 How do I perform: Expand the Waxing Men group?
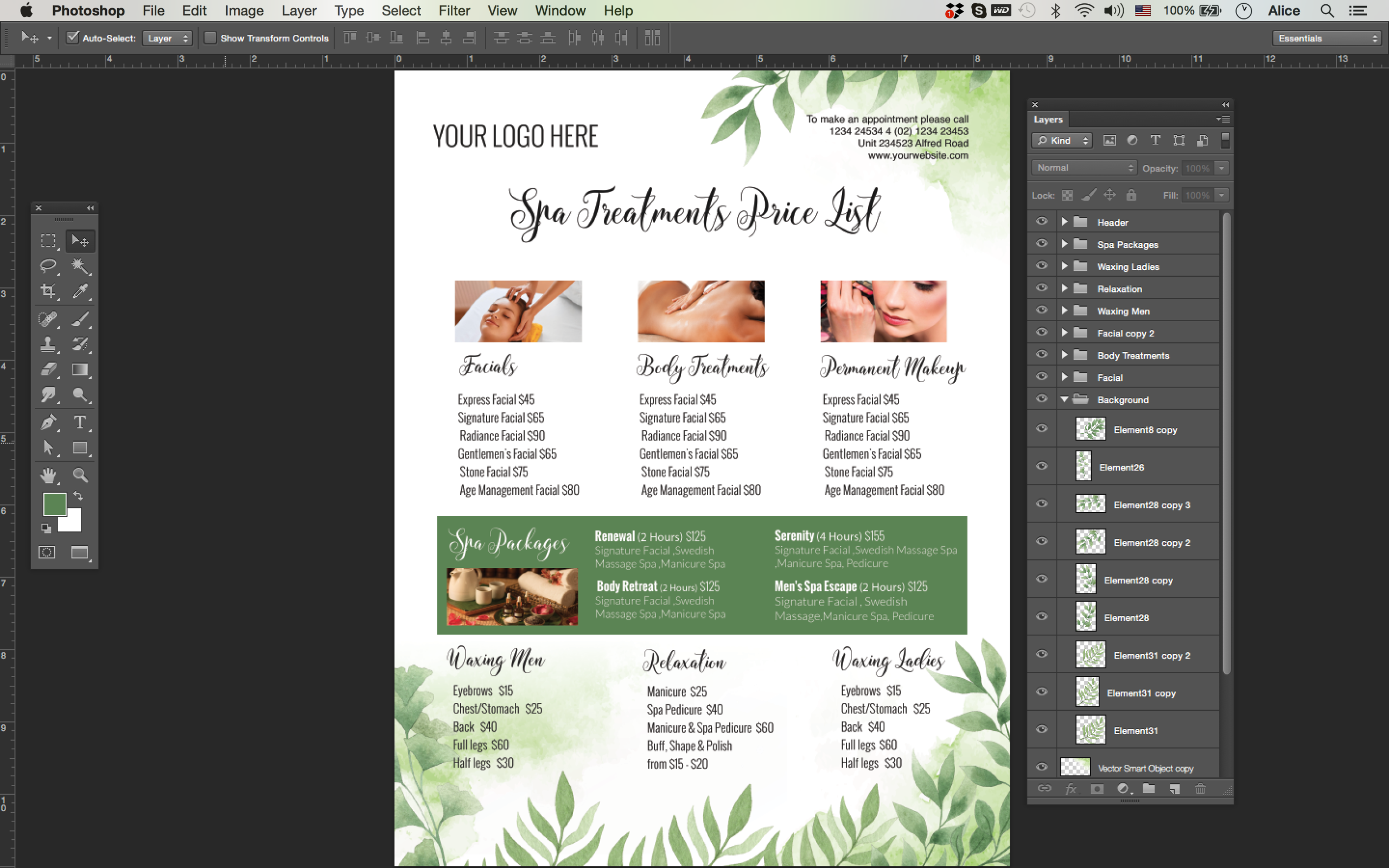point(1065,310)
